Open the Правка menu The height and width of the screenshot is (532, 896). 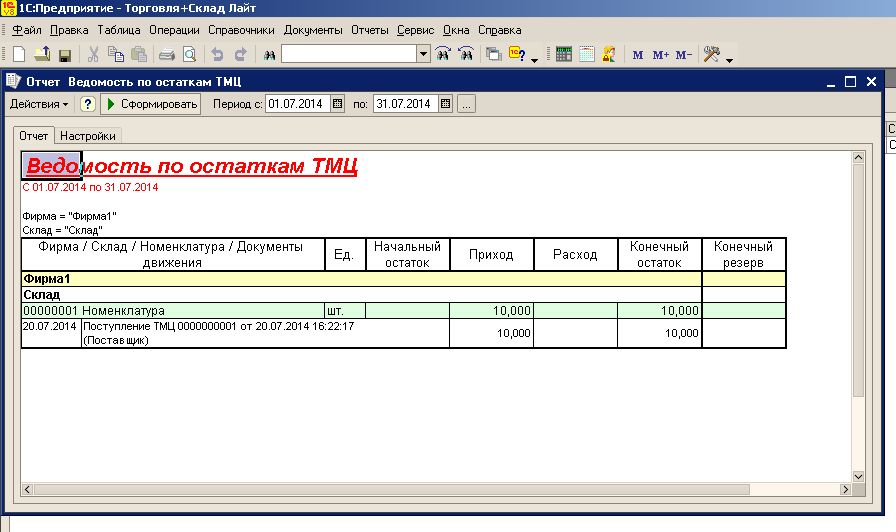[x=69, y=30]
